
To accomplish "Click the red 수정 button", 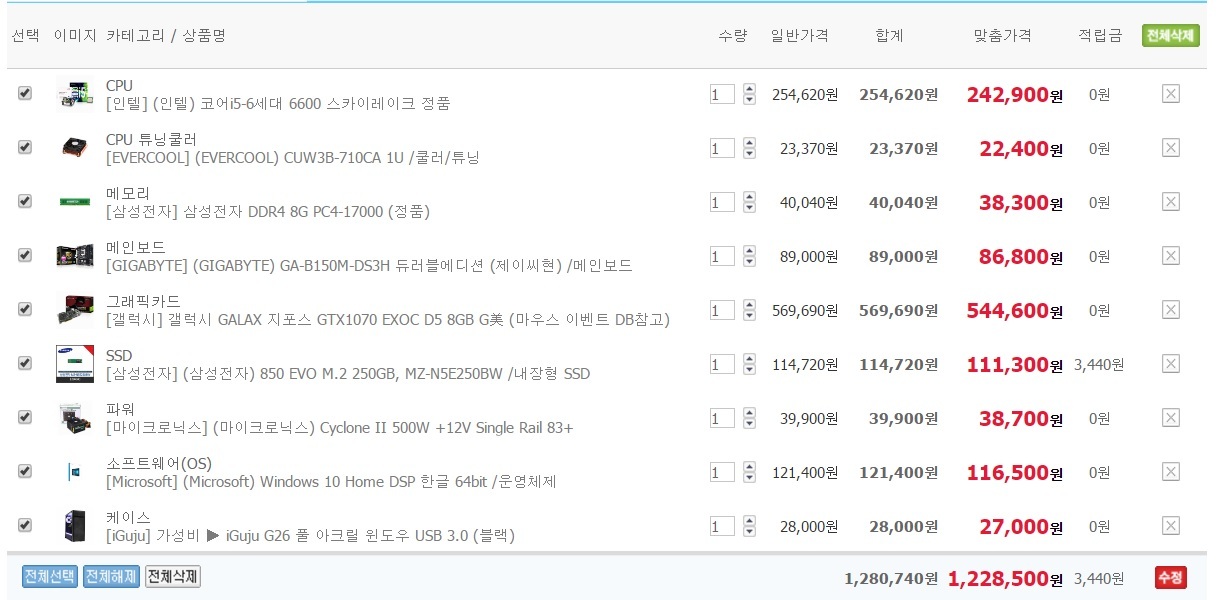I will pyautogui.click(x=1170, y=577).
